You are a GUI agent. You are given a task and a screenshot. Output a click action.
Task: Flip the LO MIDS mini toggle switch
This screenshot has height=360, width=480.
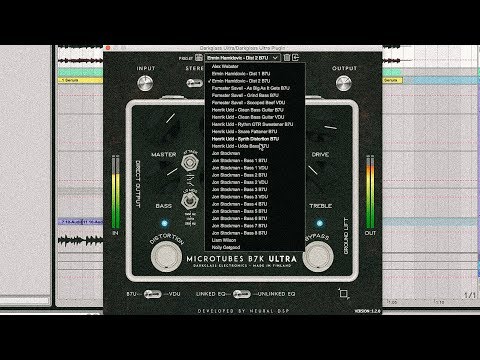[x=190, y=201]
